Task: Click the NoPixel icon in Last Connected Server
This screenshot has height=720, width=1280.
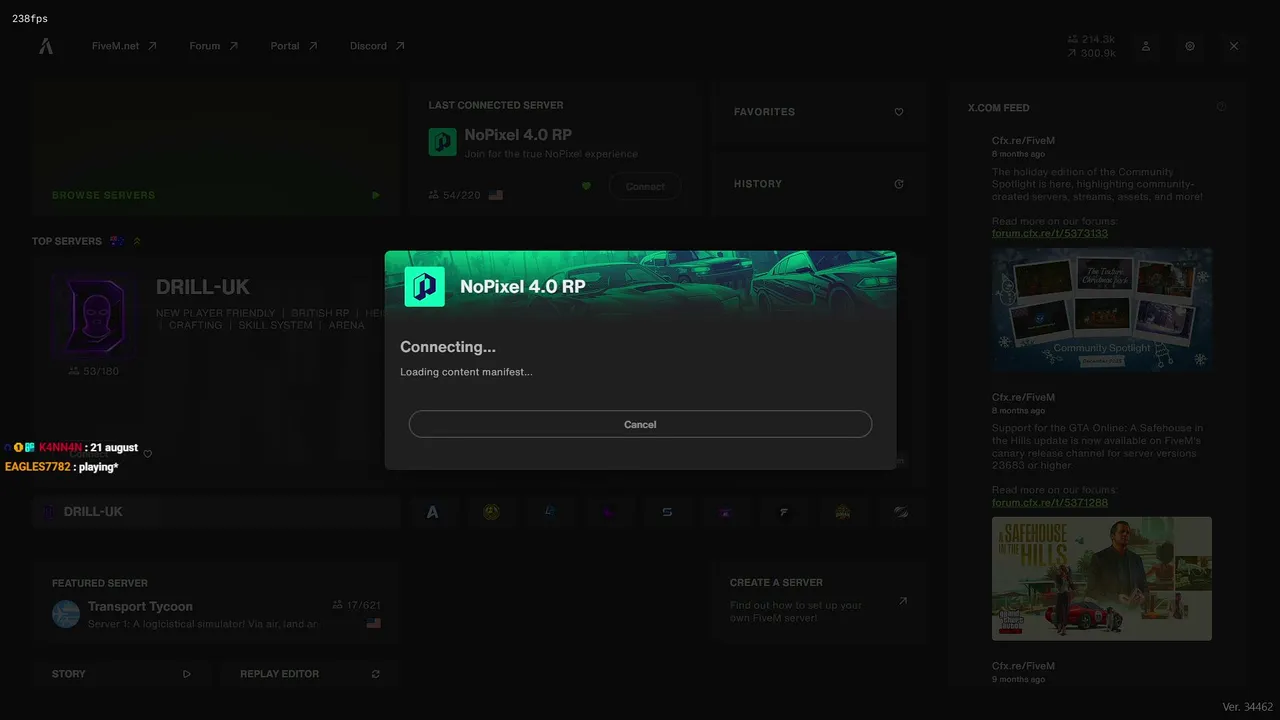Action: [x=442, y=142]
